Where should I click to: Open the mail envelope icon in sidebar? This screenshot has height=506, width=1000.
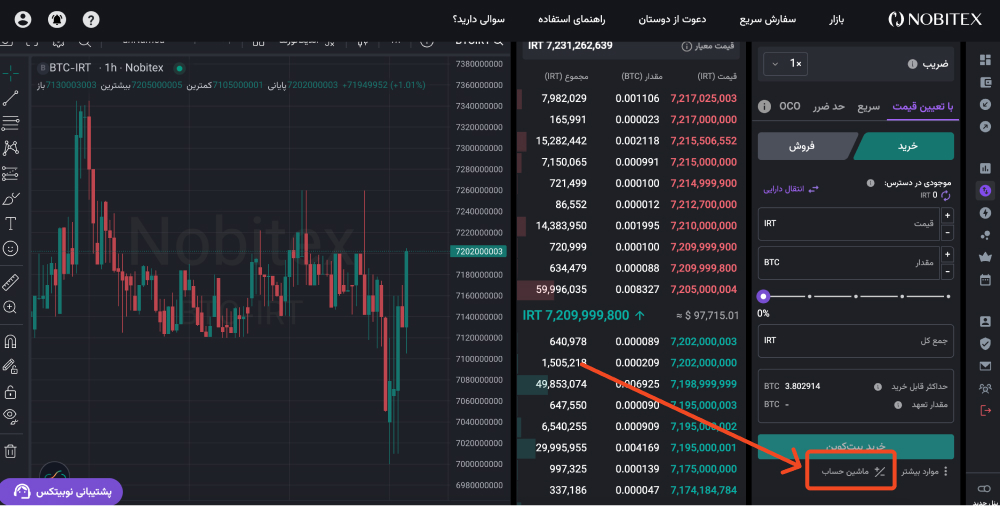[985, 366]
